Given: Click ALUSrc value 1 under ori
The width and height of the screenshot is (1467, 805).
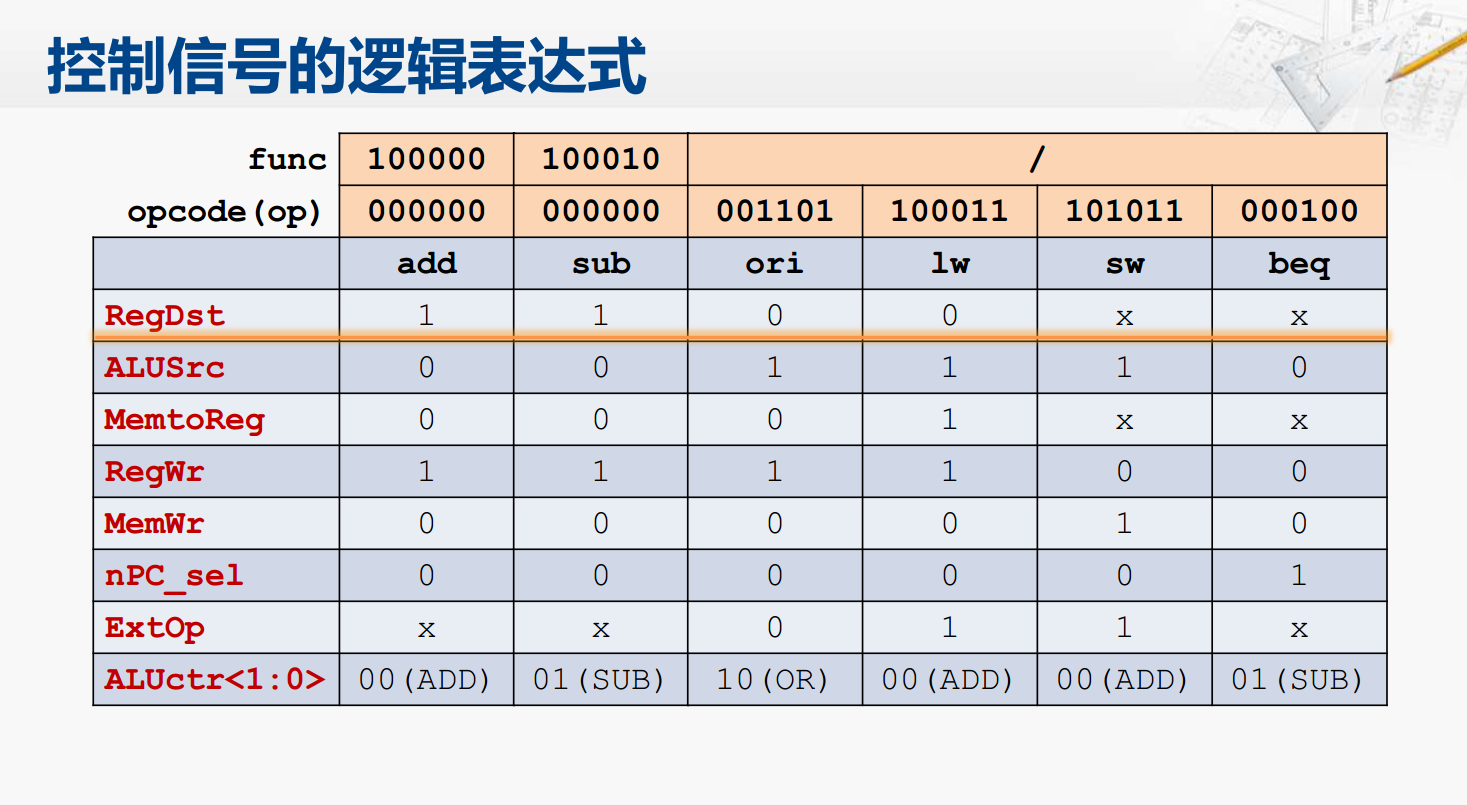Looking at the screenshot, I should [775, 368].
